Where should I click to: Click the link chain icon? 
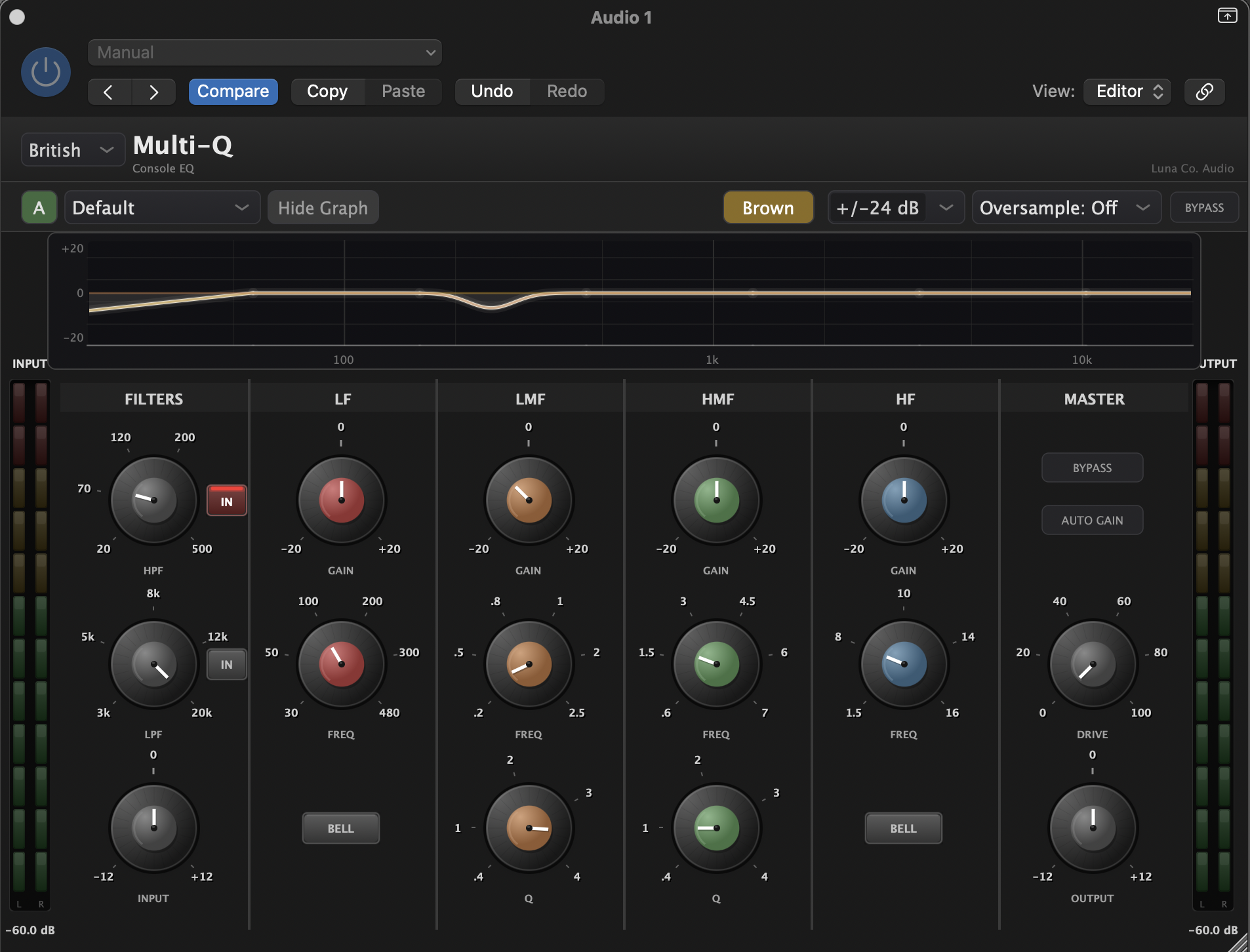pos(1204,91)
